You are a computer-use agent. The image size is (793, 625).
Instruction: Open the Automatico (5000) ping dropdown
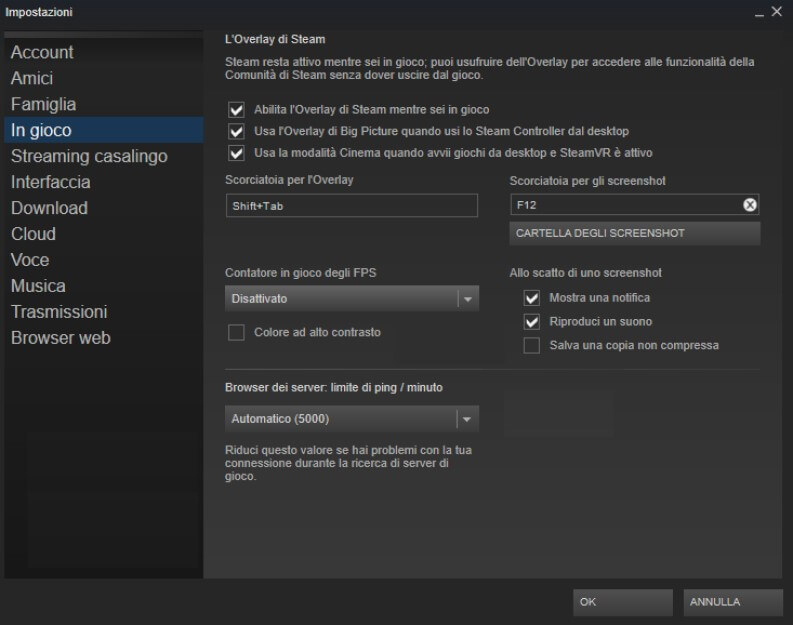click(x=351, y=419)
